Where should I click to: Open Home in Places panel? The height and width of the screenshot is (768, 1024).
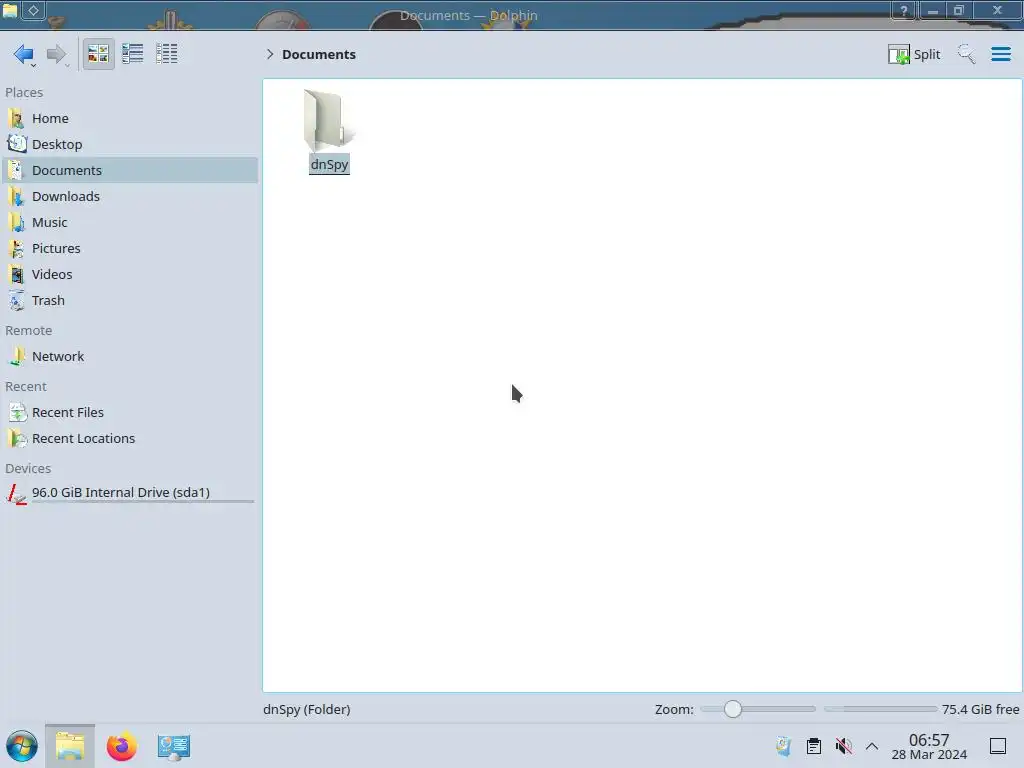coord(130,118)
